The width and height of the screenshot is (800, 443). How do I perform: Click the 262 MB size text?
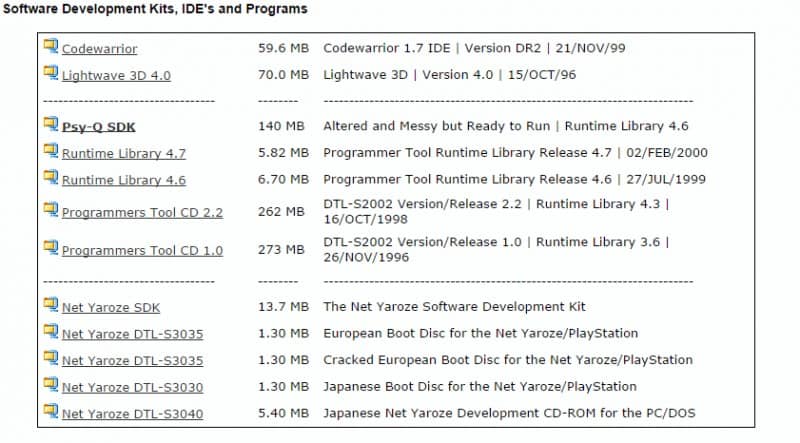pos(281,211)
